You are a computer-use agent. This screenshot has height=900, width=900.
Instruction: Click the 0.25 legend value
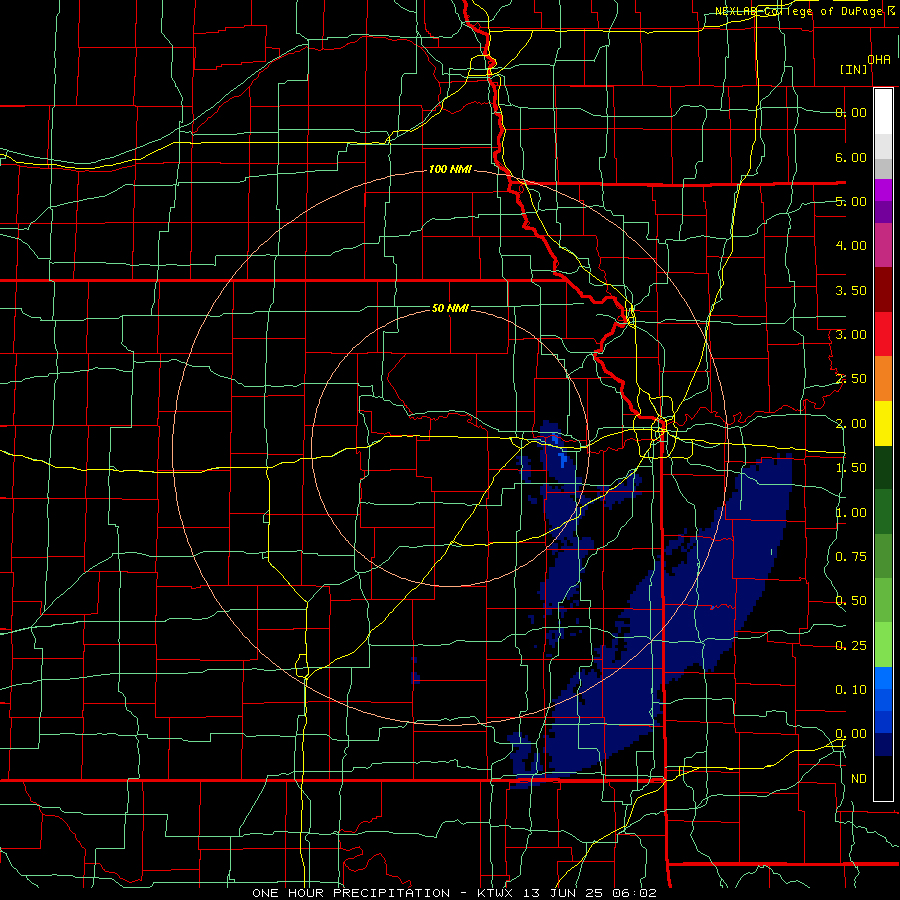click(851, 646)
